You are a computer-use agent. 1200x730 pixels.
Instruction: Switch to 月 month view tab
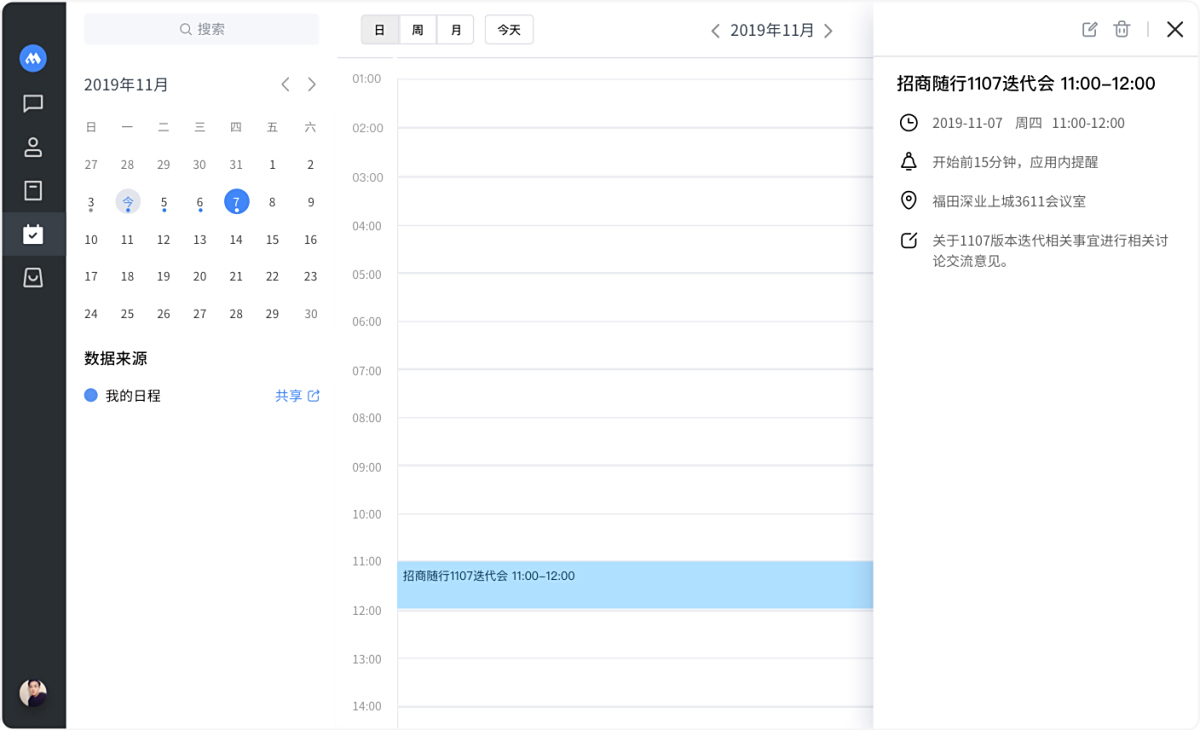[455, 30]
